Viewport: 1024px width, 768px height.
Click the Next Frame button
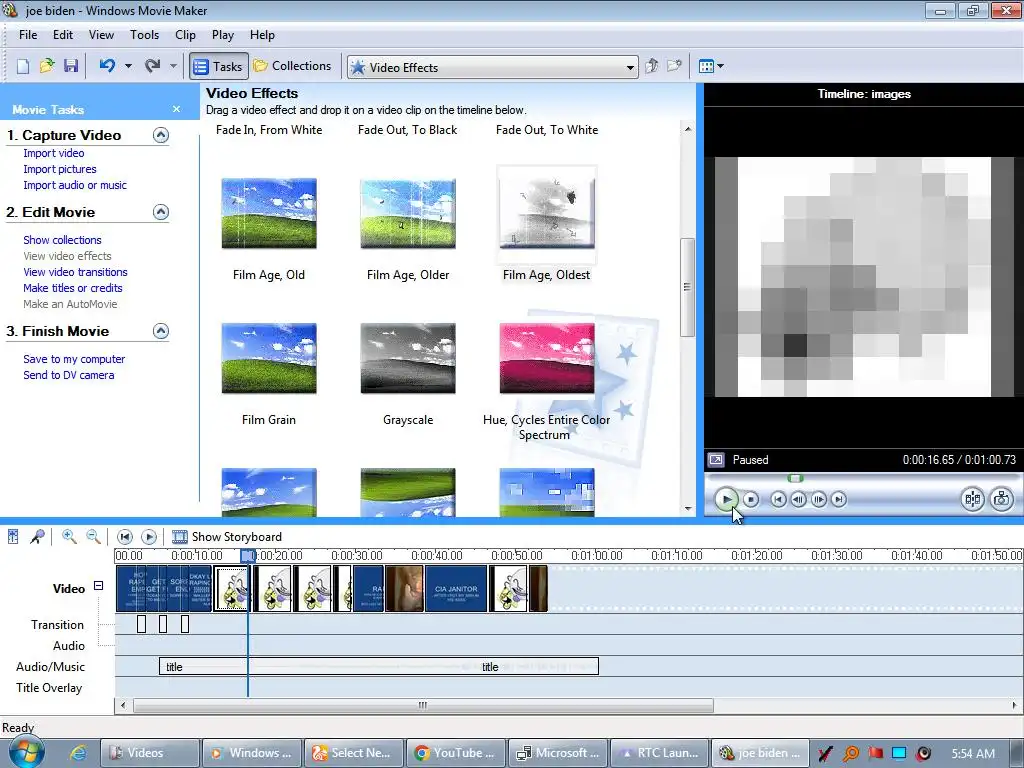point(818,500)
